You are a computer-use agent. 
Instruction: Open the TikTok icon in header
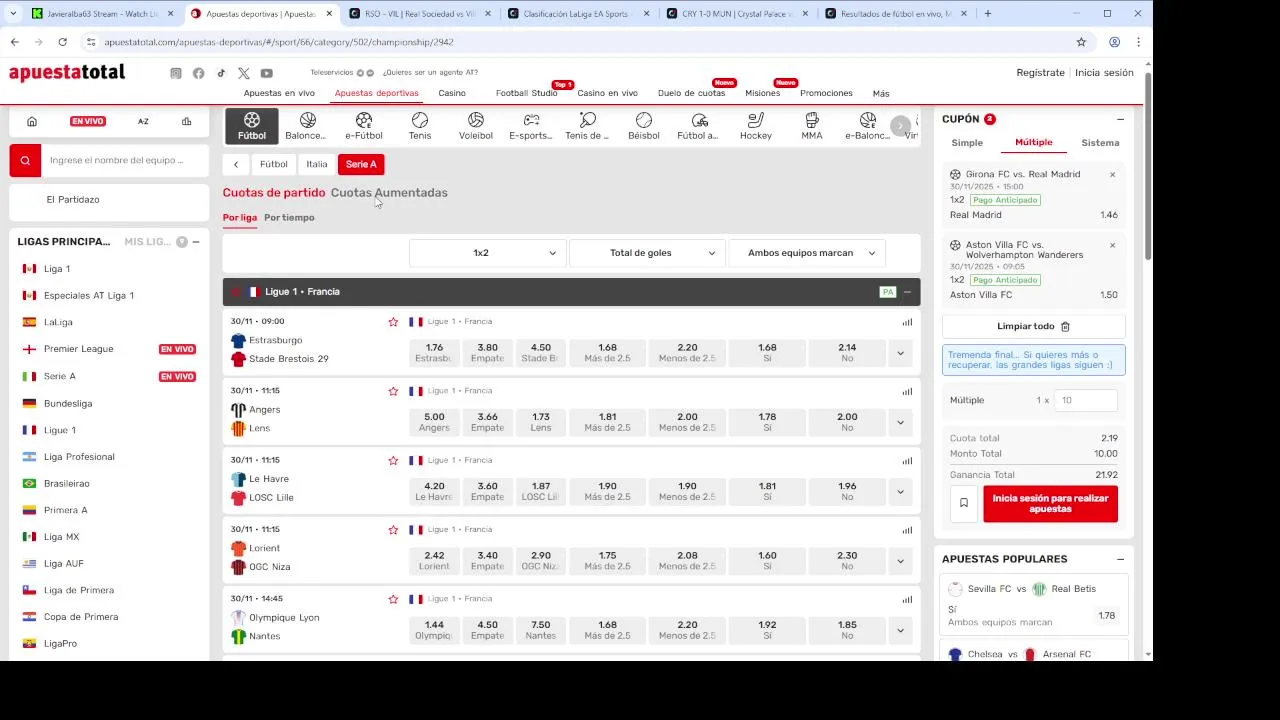221,73
